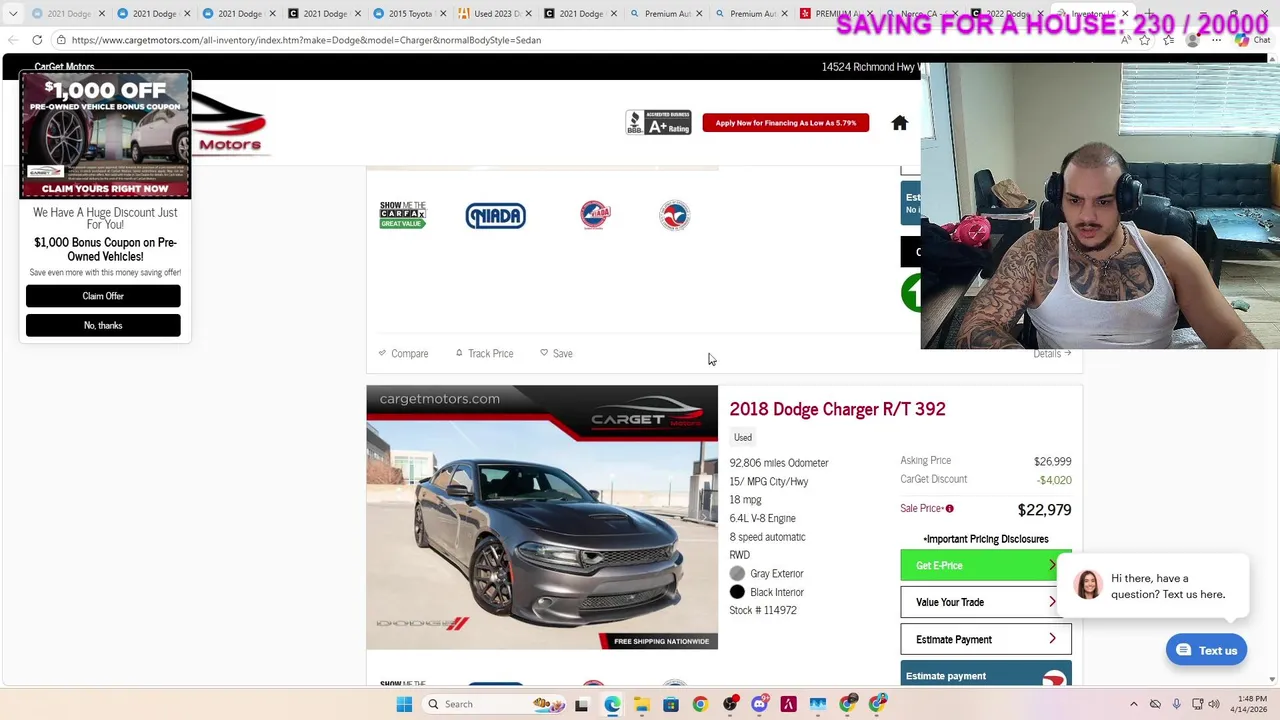
Task: Click Apply Now for Financing red button
Action: click(x=785, y=123)
